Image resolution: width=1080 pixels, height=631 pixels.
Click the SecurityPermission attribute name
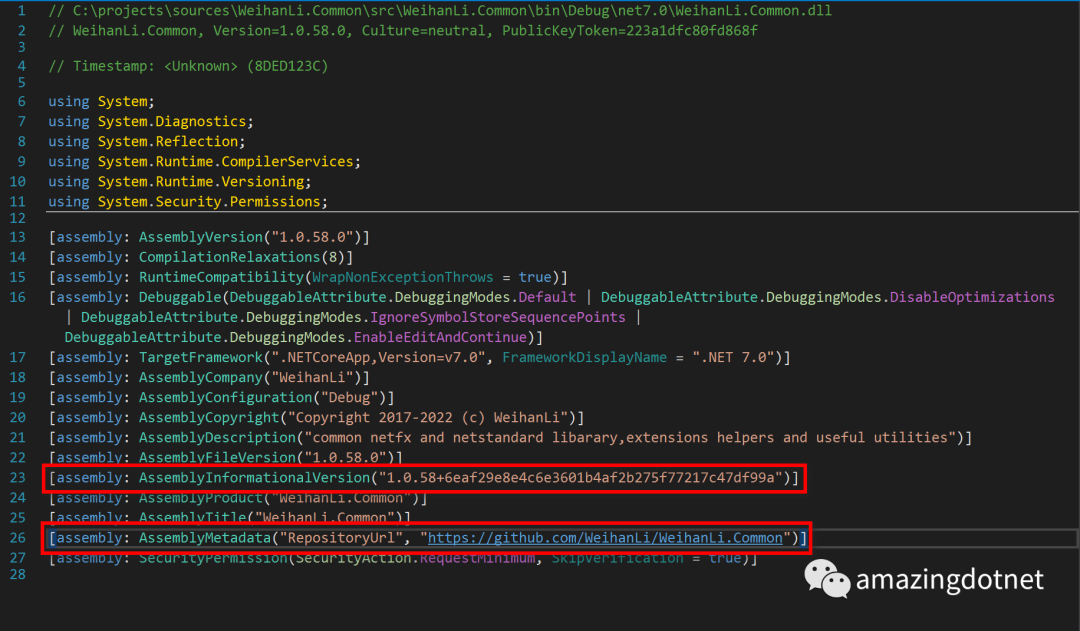[x=214, y=557]
